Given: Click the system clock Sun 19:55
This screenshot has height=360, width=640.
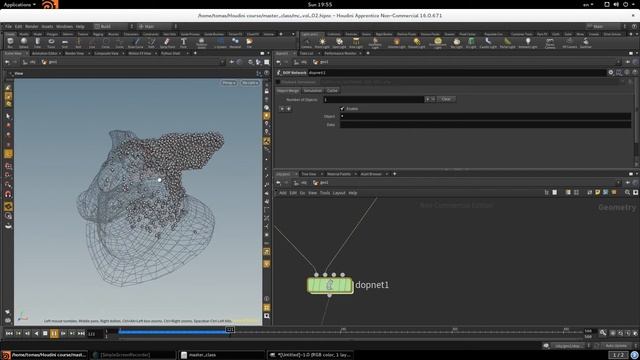Looking at the screenshot, I should point(320,4).
